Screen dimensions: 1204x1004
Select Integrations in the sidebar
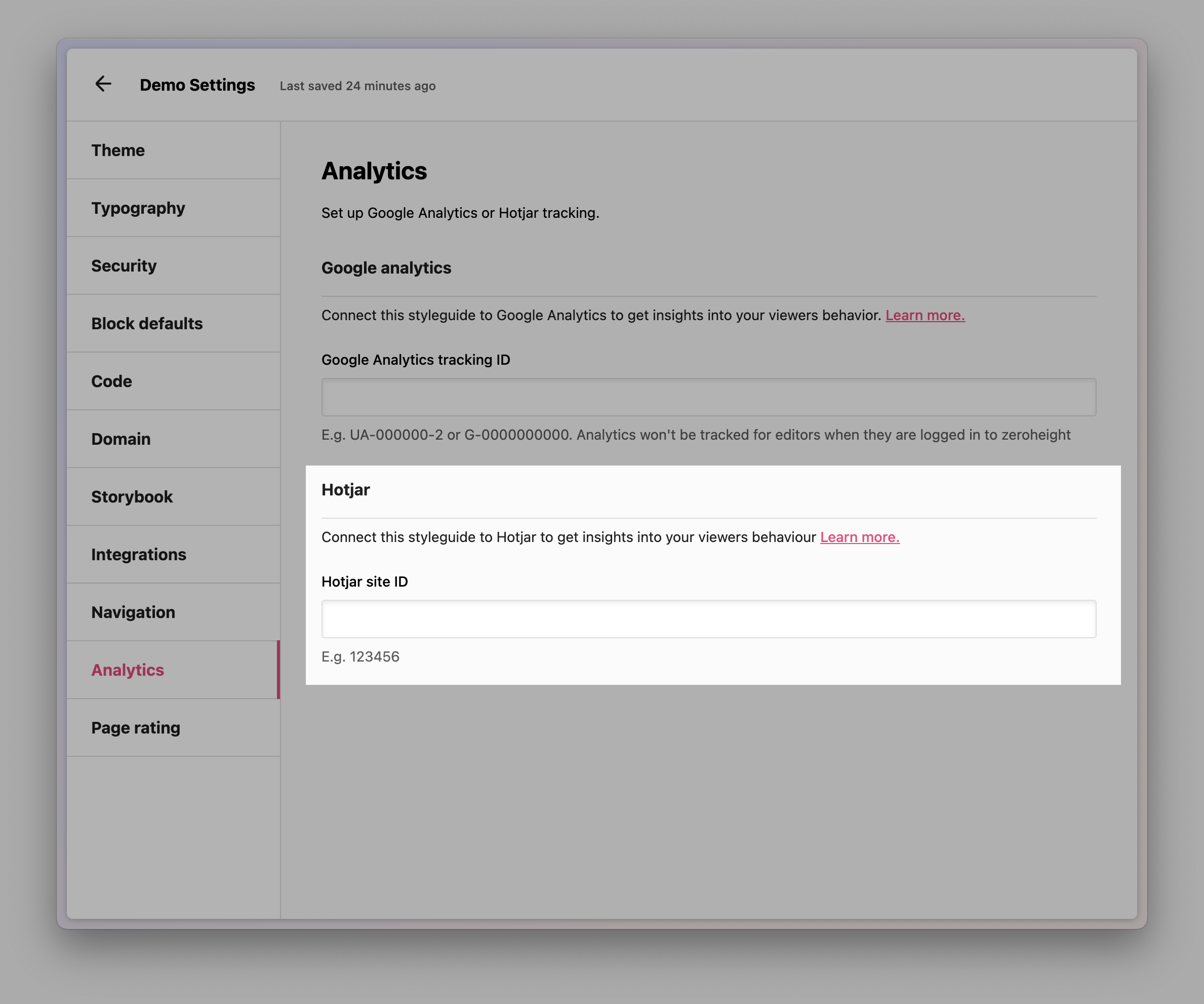(x=173, y=555)
